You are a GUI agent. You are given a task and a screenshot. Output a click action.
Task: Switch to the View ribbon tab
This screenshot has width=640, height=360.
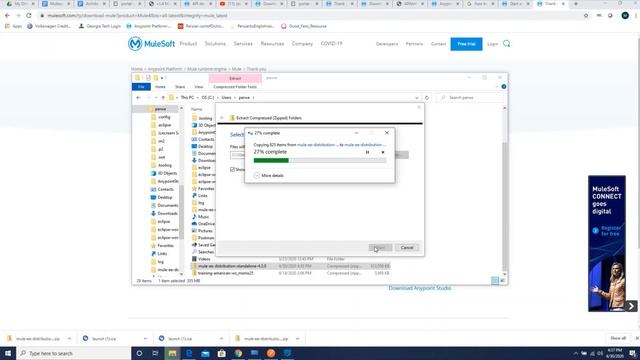(x=199, y=87)
